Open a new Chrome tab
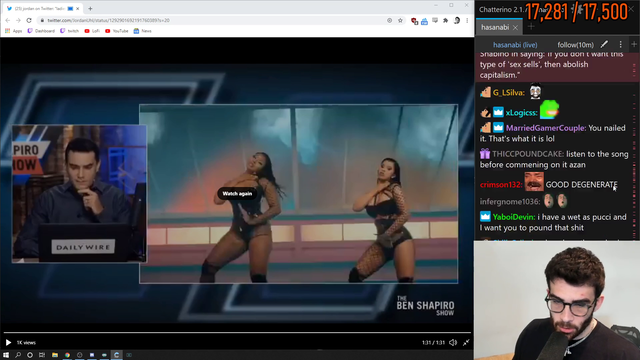640x360 pixels. click(x=90, y=8)
